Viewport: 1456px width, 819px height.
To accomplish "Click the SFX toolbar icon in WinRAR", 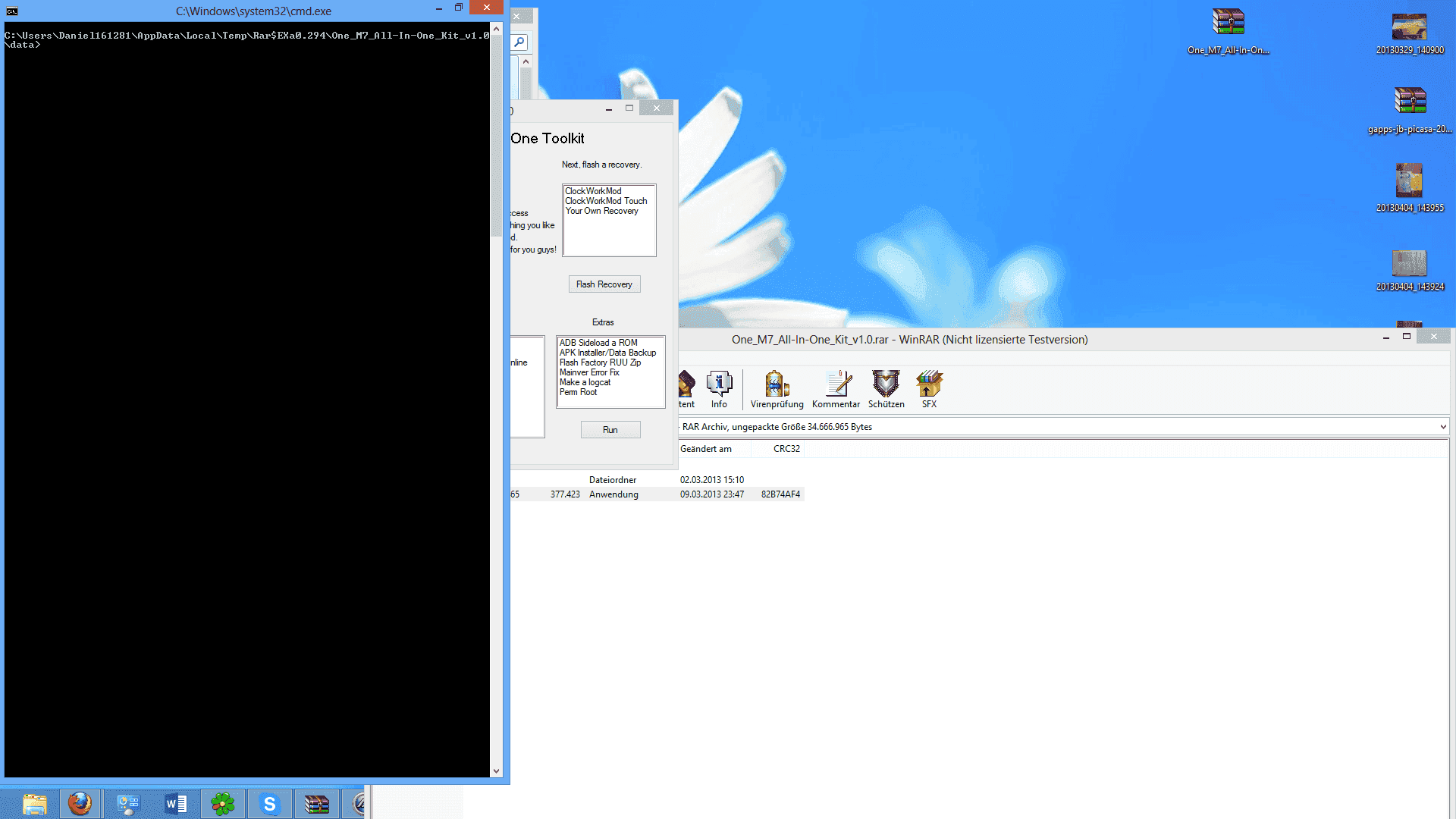I will 929,389.
